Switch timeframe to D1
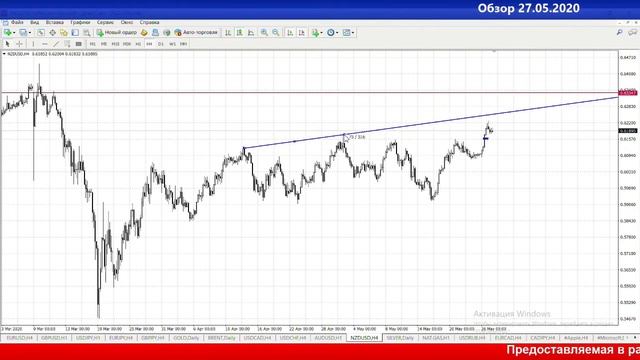 coord(161,44)
